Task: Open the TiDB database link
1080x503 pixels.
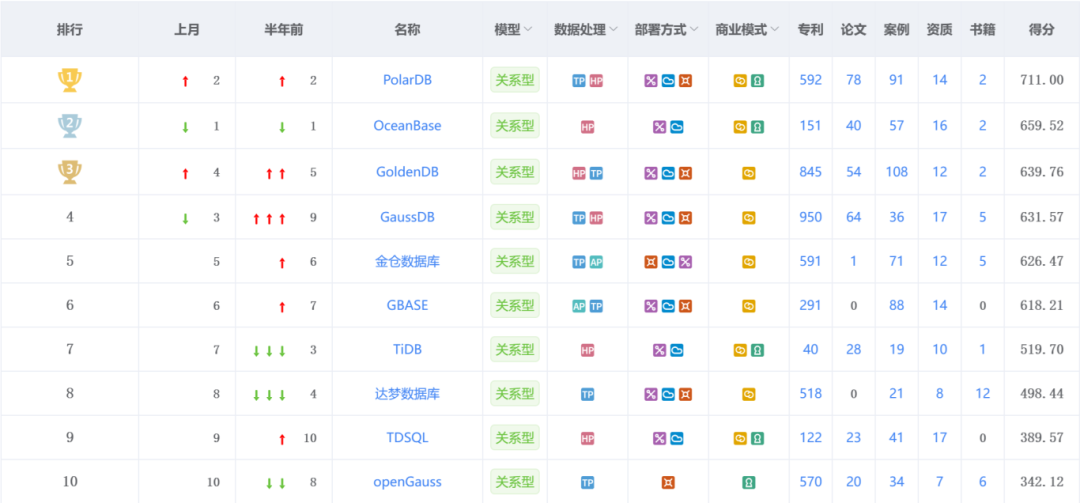Action: 407,349
